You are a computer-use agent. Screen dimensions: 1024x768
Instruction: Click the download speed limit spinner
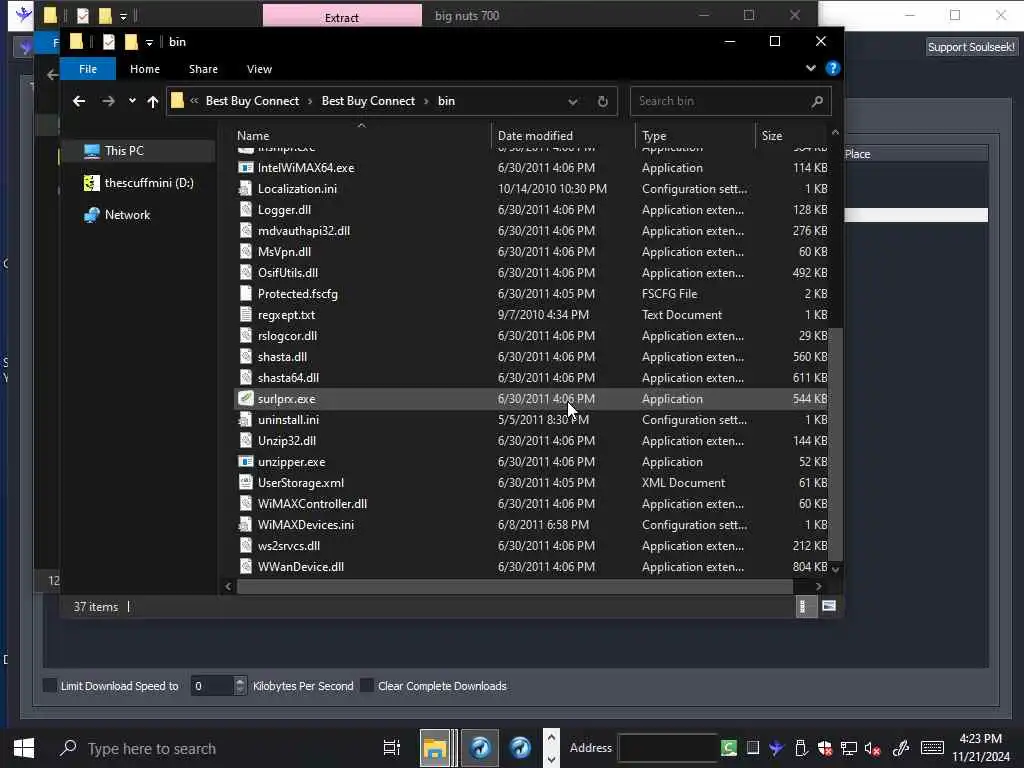pyautogui.click(x=240, y=686)
